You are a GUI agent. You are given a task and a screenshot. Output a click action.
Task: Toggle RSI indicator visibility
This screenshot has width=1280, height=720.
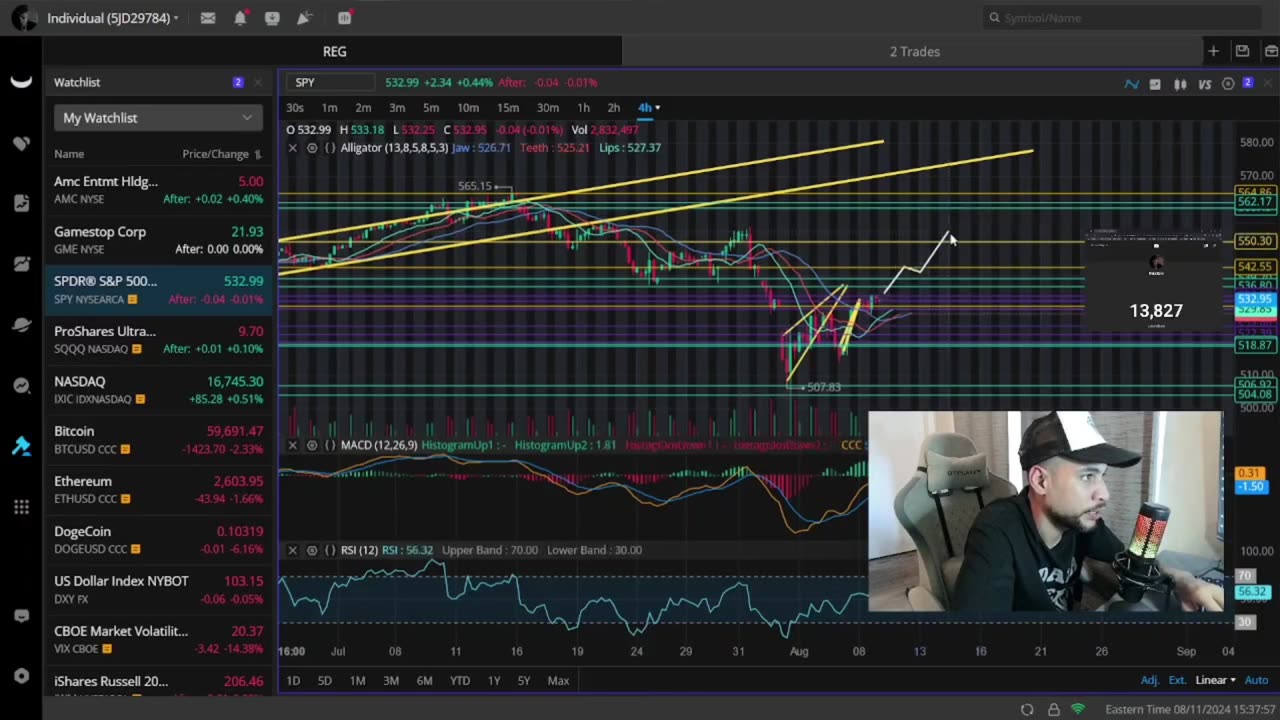pyautogui.click(x=312, y=550)
